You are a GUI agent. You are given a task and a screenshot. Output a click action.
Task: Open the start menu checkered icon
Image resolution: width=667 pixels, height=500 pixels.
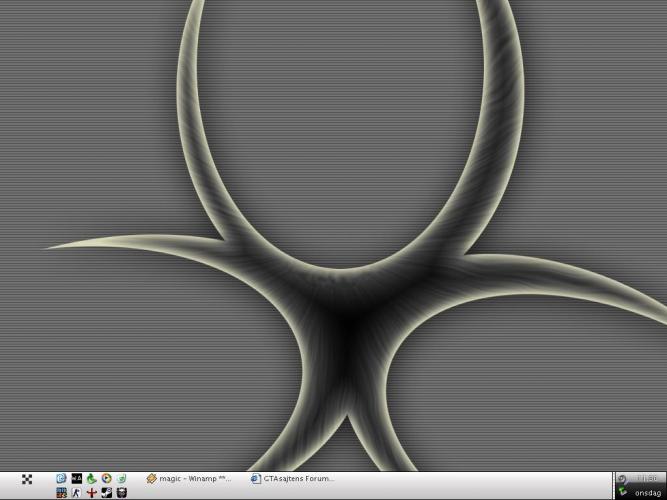(x=27, y=480)
